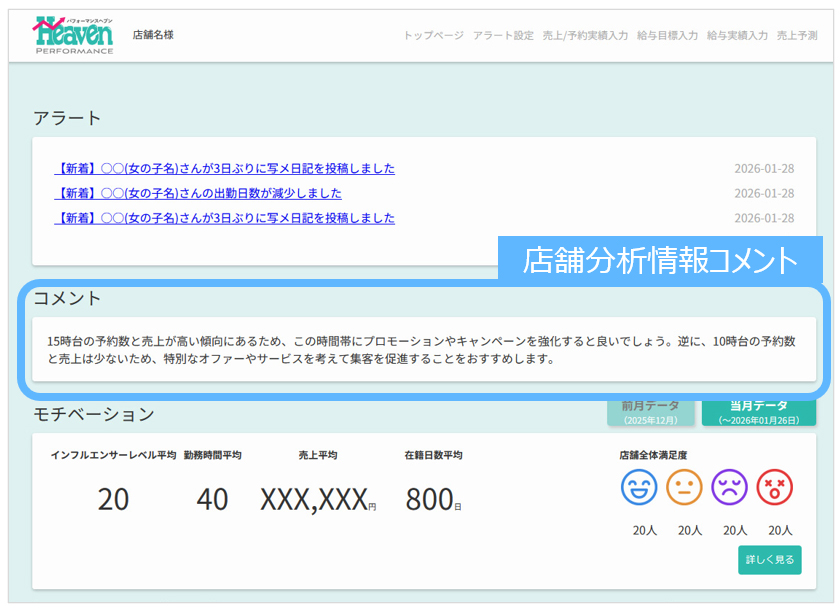This screenshot has height=609, width=840.
Task: Open 給与実績入力 in the header menu
Action: pyautogui.click(x=737, y=35)
